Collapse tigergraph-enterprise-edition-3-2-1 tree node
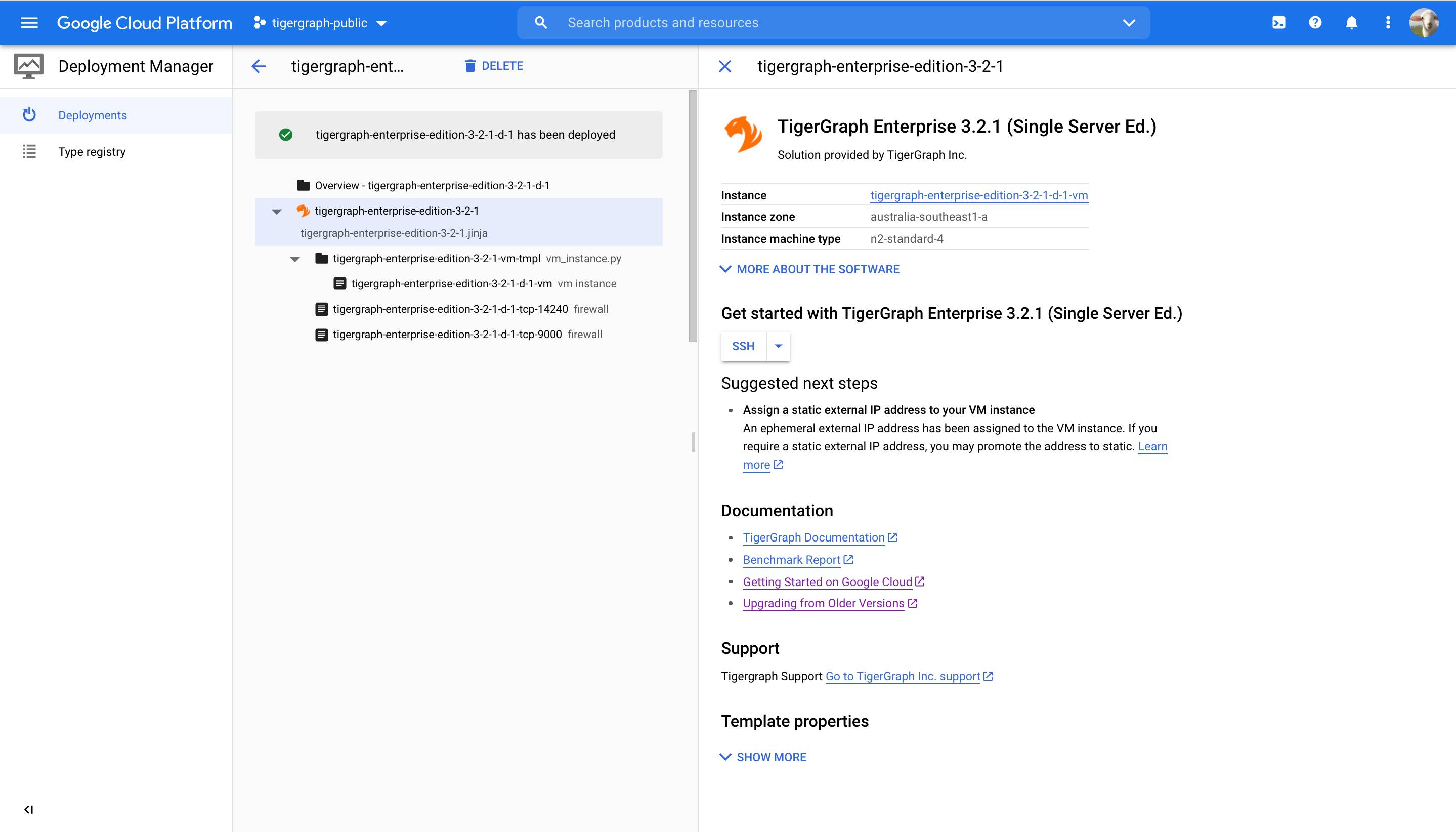 pyautogui.click(x=278, y=210)
